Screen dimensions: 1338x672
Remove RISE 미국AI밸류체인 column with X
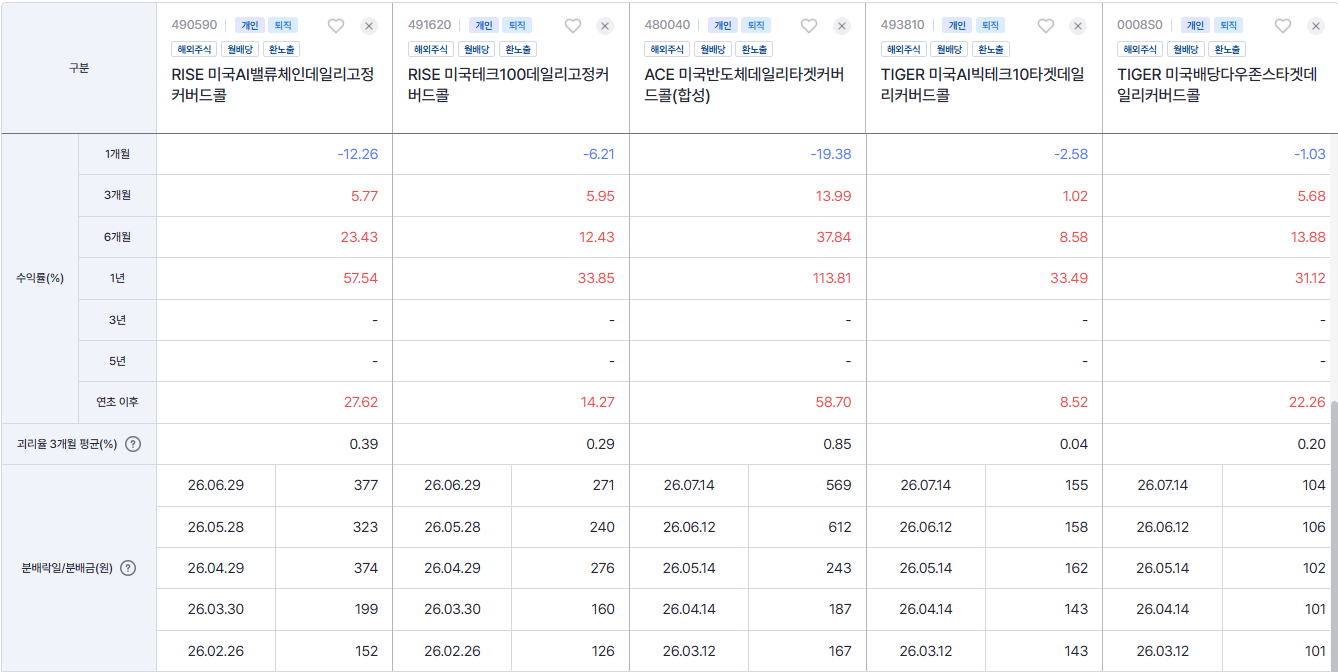pyautogui.click(x=369, y=26)
